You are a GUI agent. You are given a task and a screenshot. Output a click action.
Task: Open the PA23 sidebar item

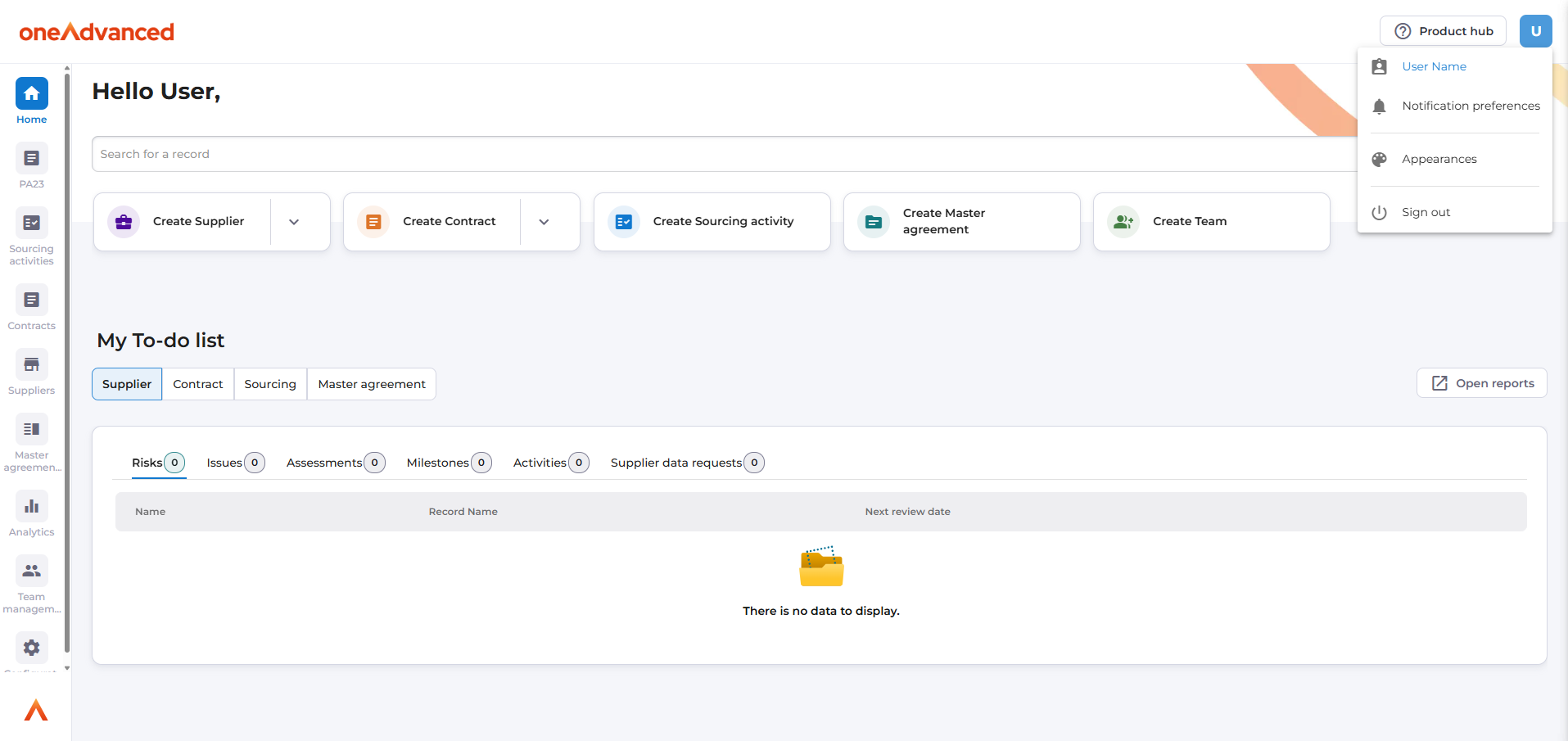tap(31, 159)
